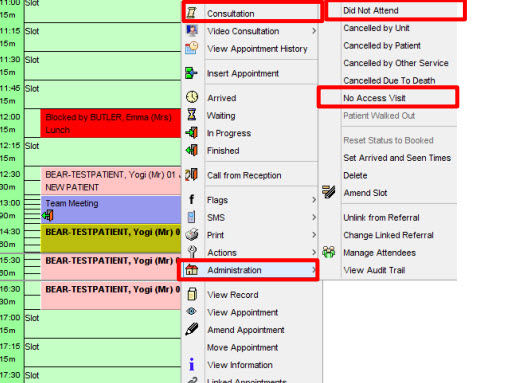505x383 pixels.
Task: Select the 16:30 BEAR-TESTPATIENT appointment
Action: (111, 295)
